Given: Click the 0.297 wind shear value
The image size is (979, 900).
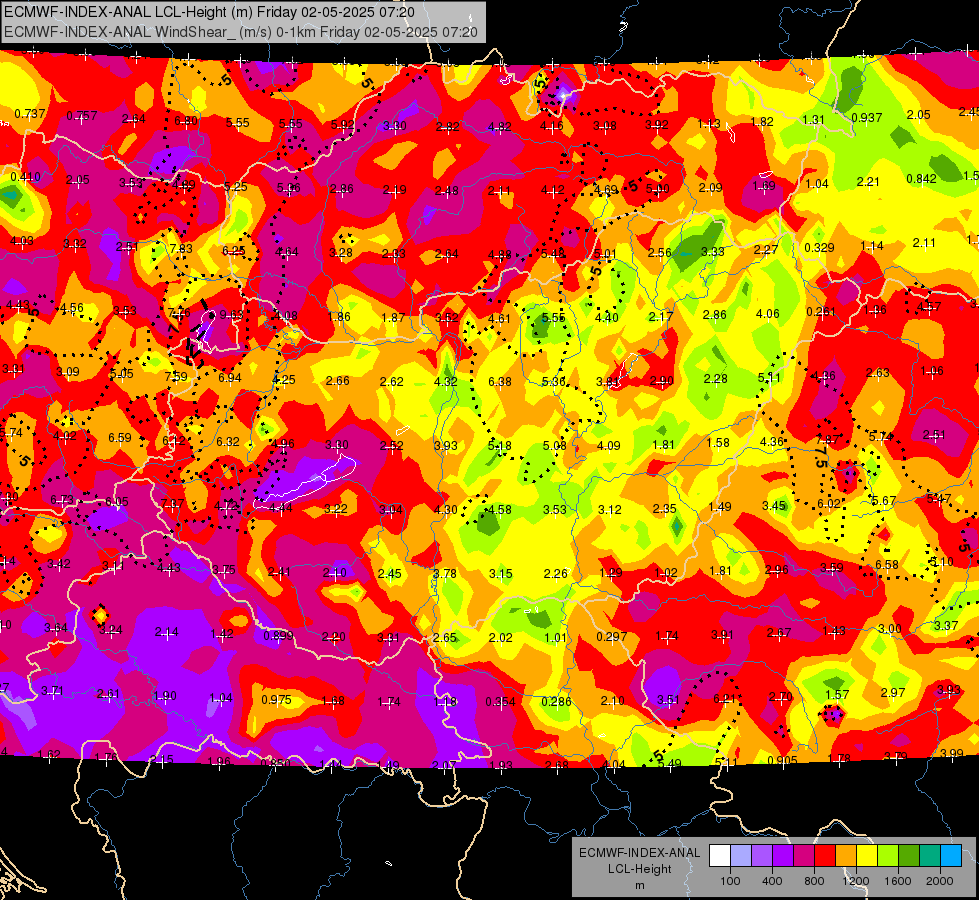Looking at the screenshot, I should click(x=611, y=636).
